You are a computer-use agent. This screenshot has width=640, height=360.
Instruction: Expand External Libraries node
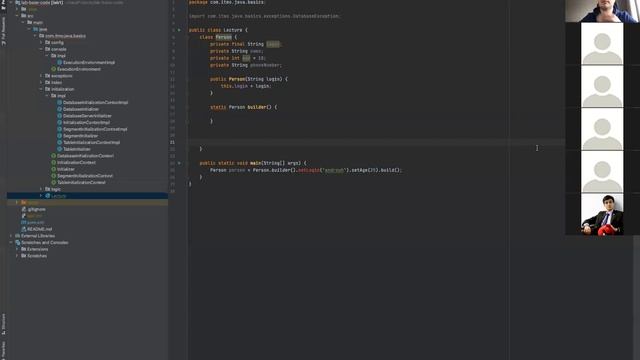click(x=11, y=236)
